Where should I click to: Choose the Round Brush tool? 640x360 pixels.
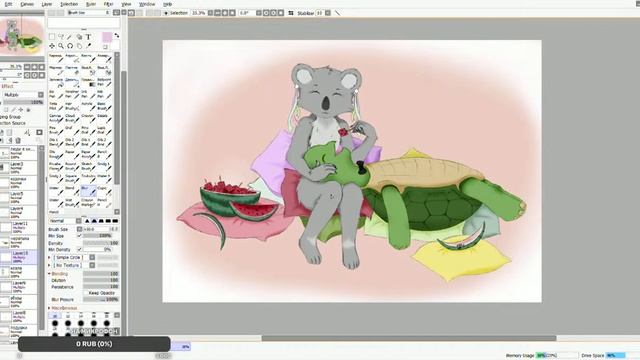[73, 166]
